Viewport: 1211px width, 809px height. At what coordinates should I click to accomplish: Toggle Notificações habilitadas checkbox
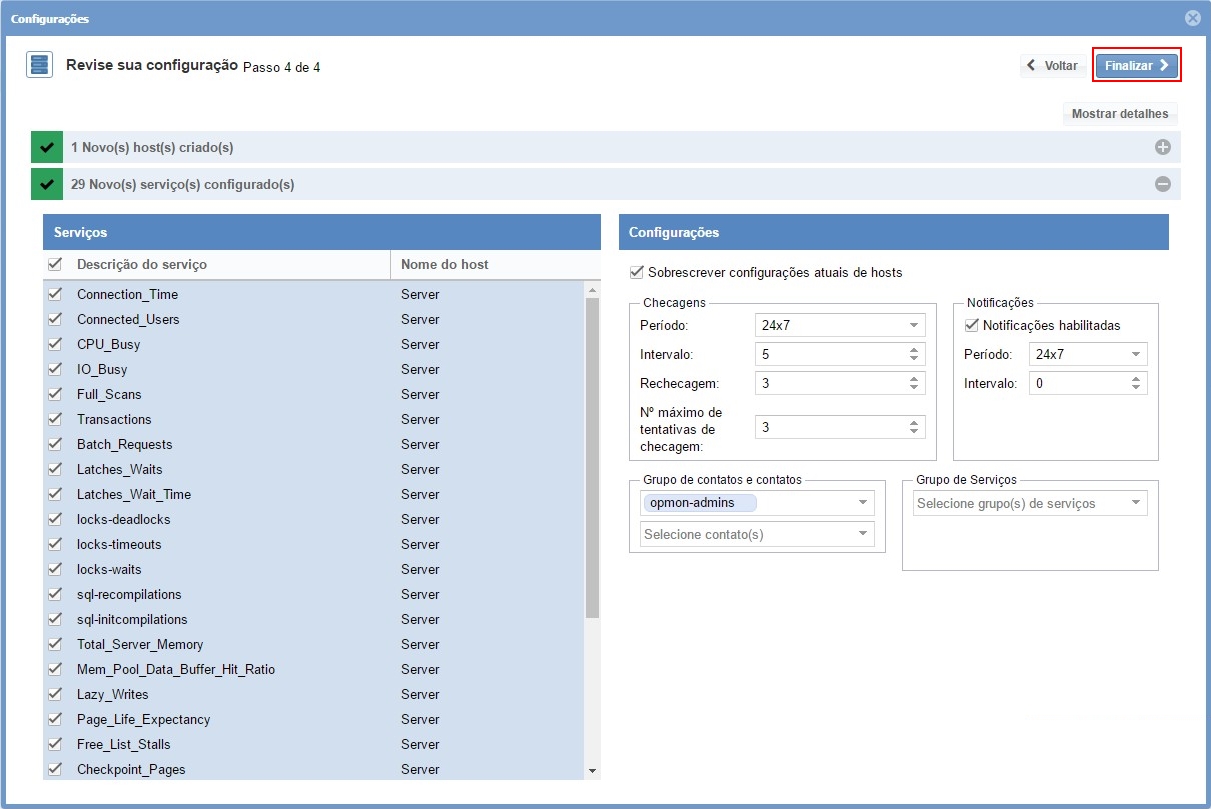click(x=971, y=325)
